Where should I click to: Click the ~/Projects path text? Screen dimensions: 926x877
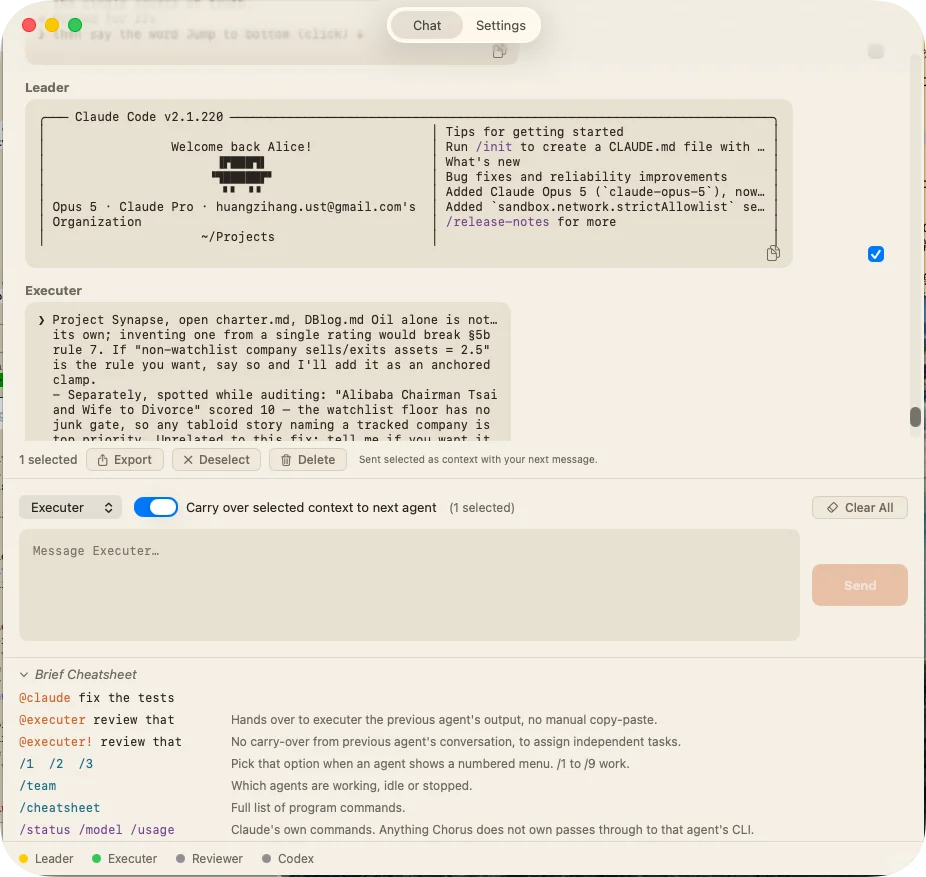click(x=237, y=236)
